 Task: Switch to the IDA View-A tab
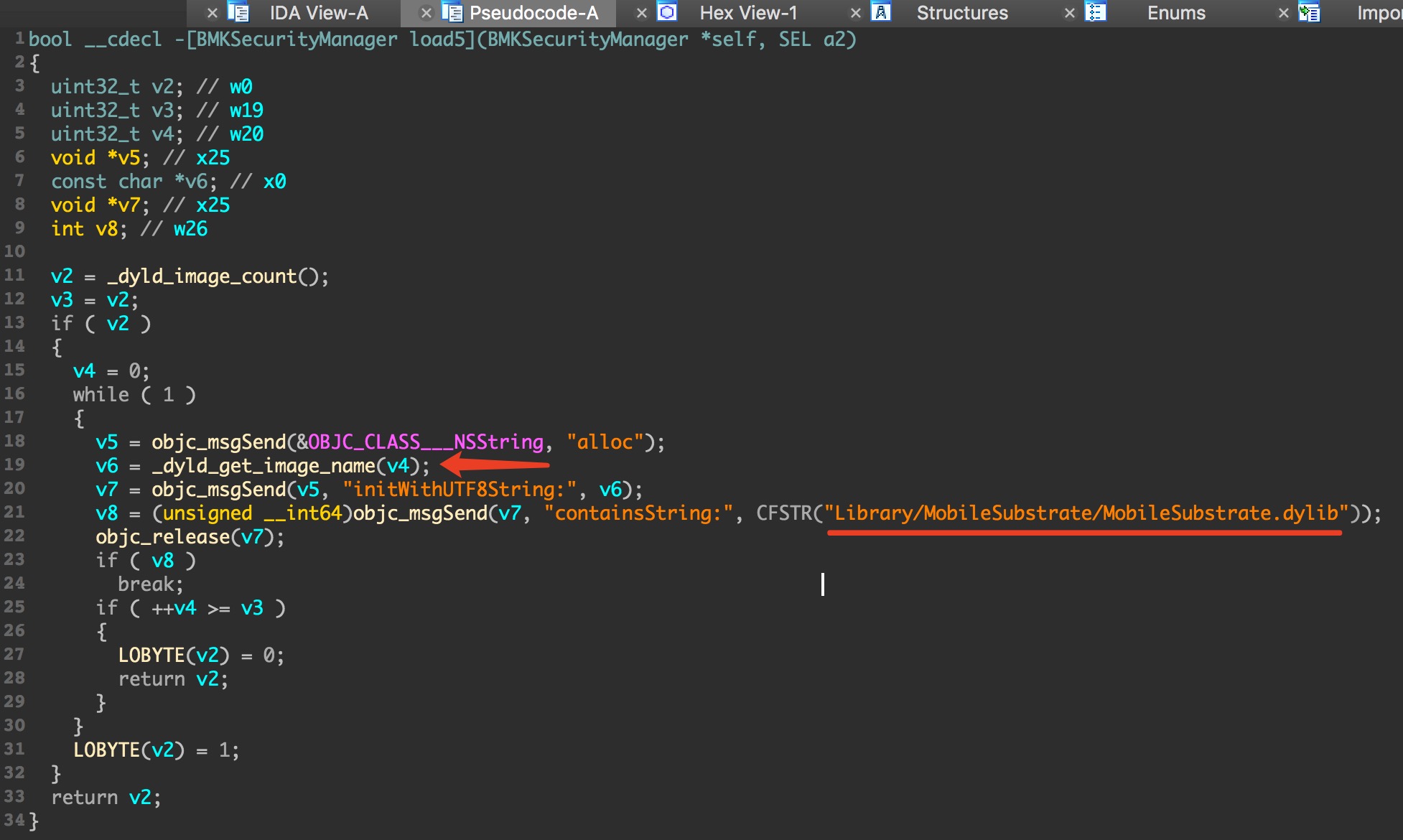[x=319, y=13]
